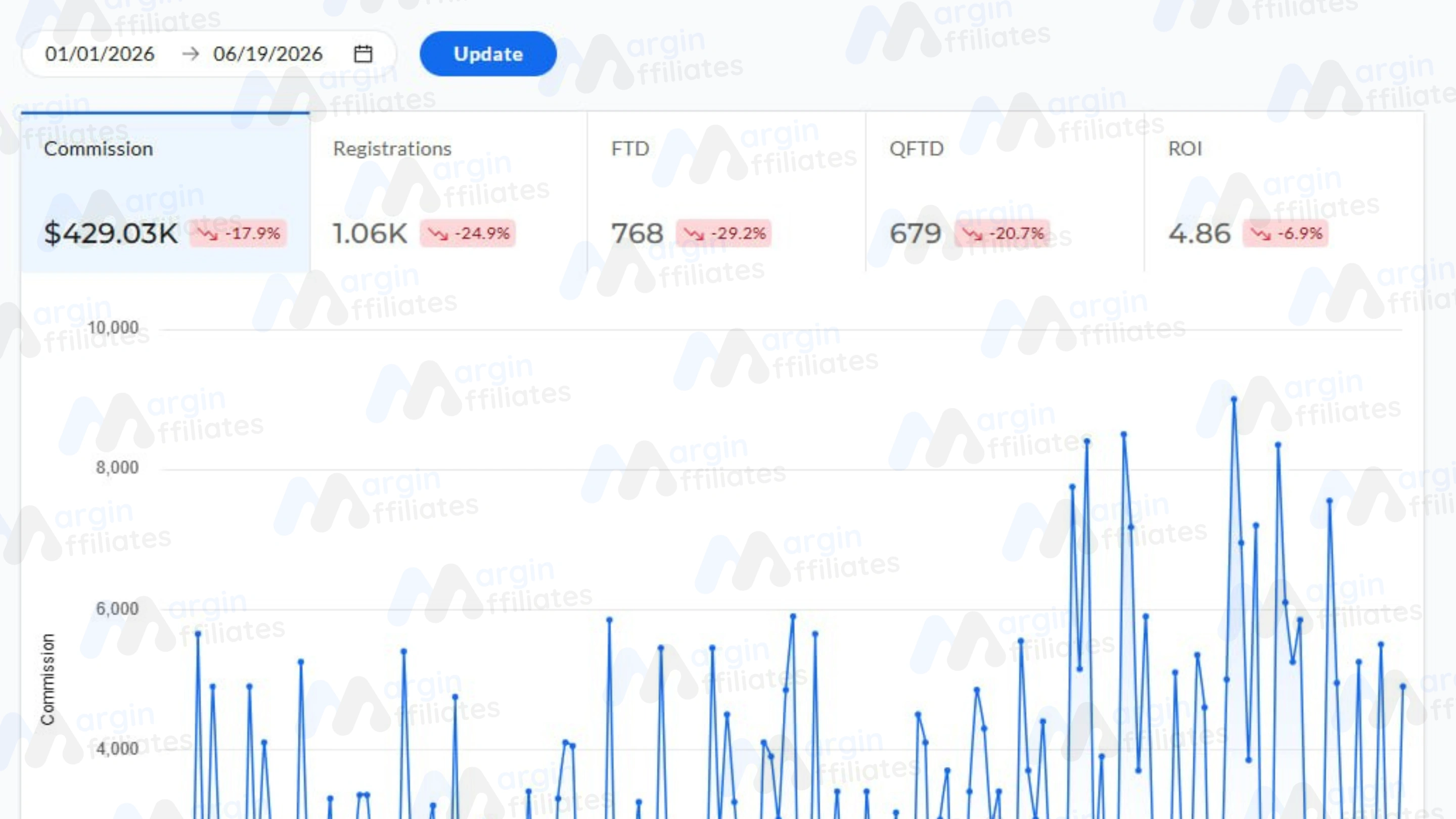Edit the start date 01/01/2026
Image resolution: width=1456 pixels, height=819 pixels.
(100, 54)
